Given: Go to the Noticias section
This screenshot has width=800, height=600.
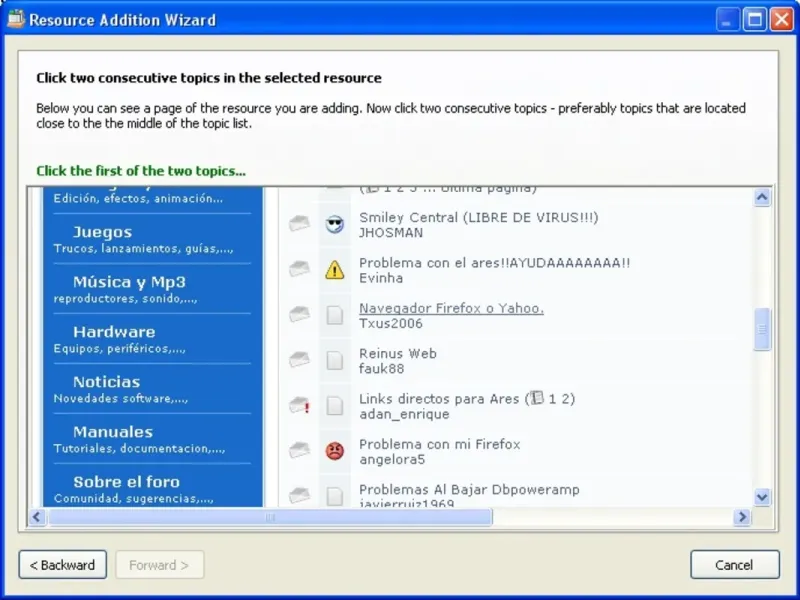Looking at the screenshot, I should point(106,382).
